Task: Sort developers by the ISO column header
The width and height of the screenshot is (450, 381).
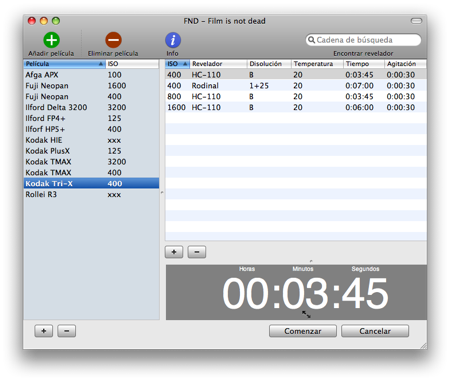Action: (x=177, y=64)
